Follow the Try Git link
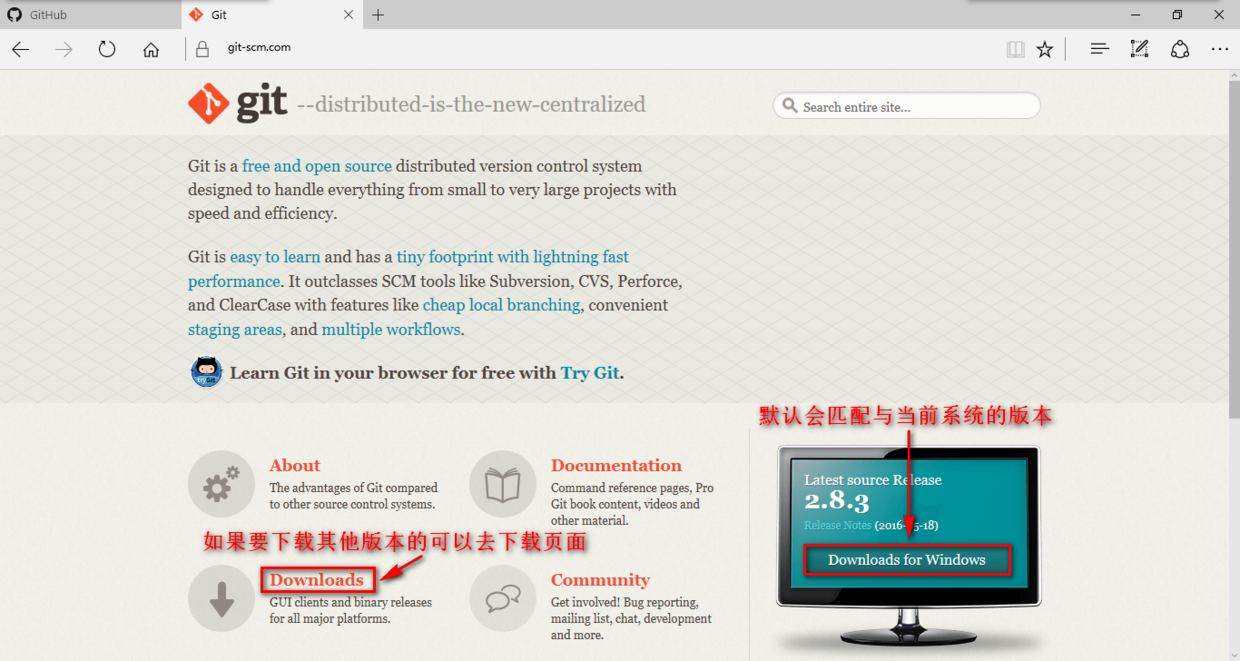 (590, 373)
